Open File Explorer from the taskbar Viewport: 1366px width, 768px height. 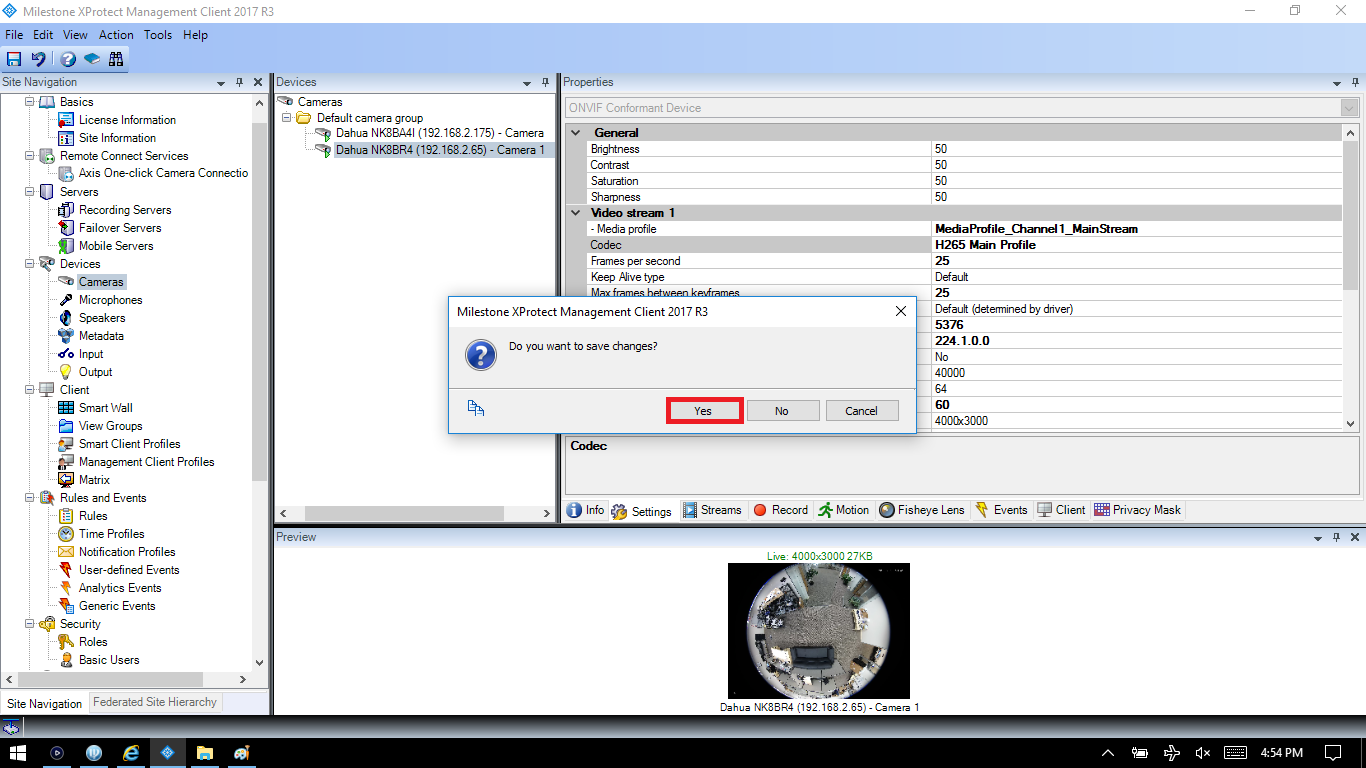click(205, 752)
